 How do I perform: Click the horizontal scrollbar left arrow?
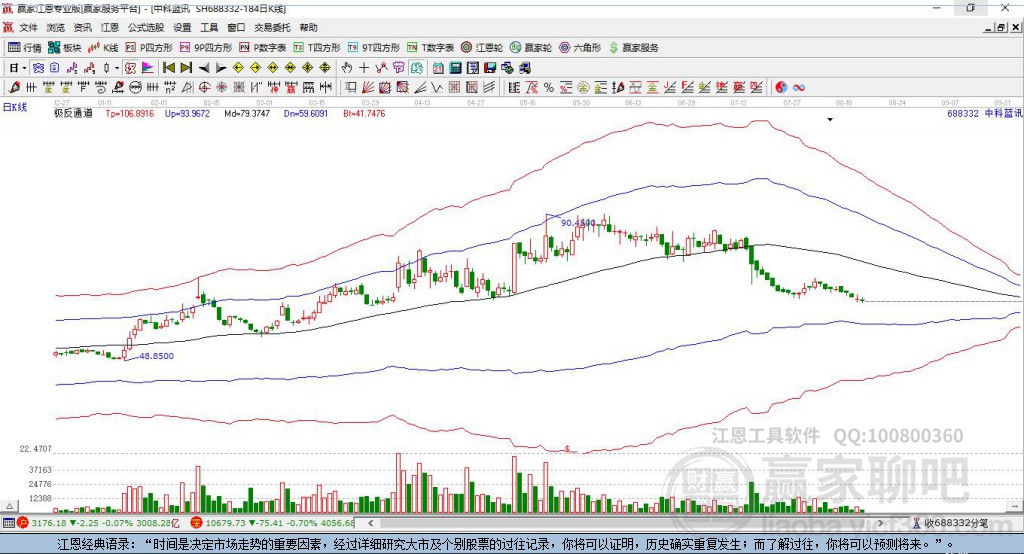click(x=370, y=523)
